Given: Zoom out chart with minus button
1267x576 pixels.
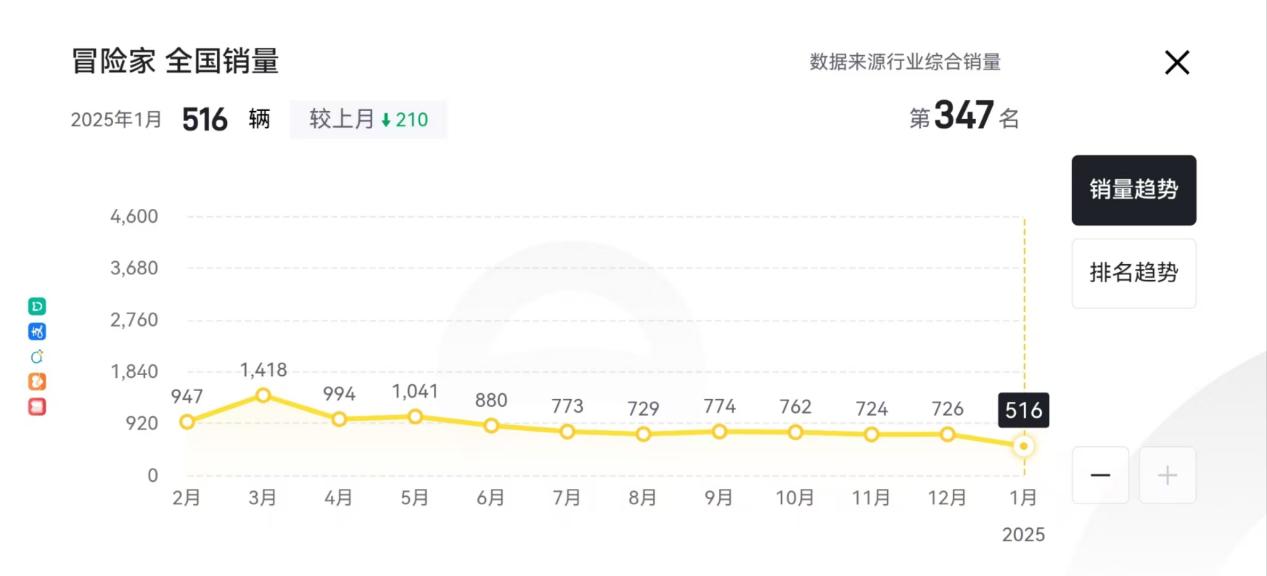Looking at the screenshot, I should tap(1100, 475).
